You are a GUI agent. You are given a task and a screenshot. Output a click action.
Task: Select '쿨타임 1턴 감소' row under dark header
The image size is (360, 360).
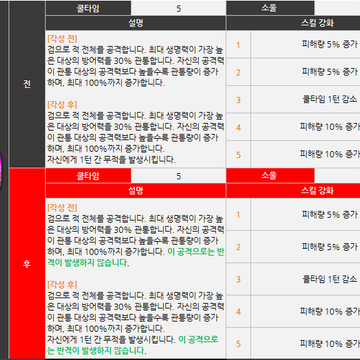[x=293, y=100]
